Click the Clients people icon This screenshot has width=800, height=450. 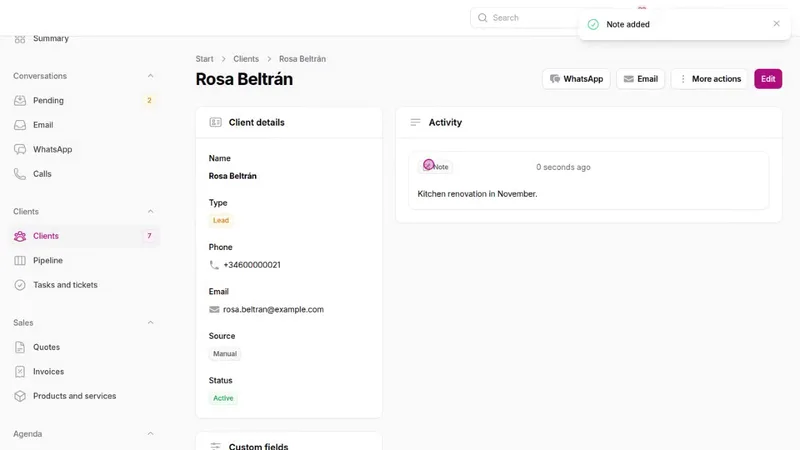point(20,236)
